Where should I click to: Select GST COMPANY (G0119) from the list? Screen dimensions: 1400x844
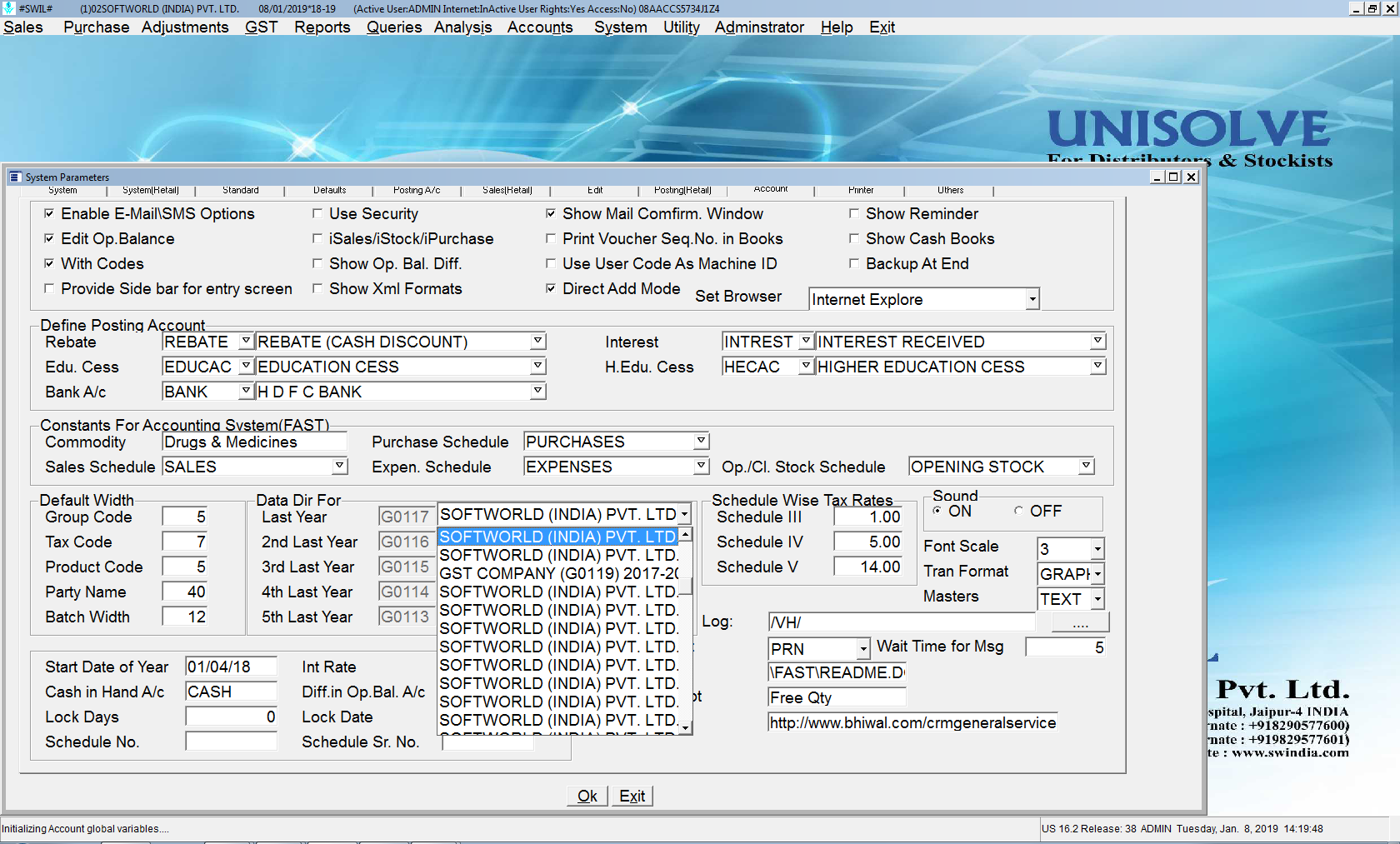pos(559,573)
